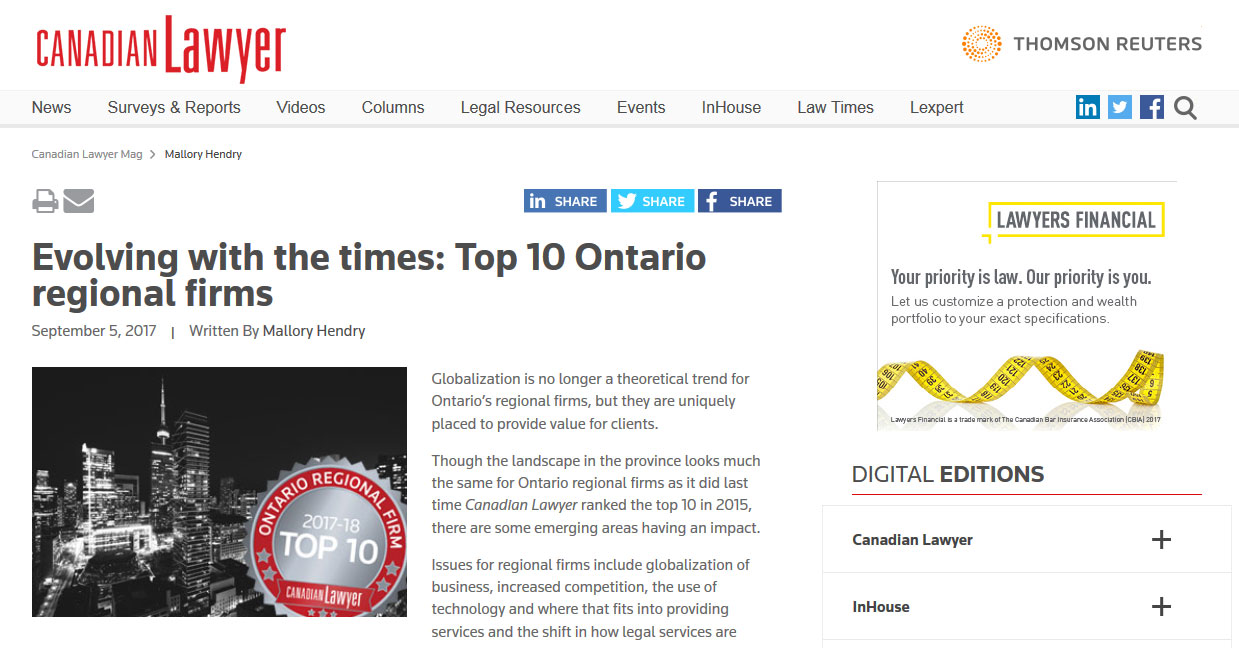Share article on LinkedIn button
The width and height of the screenshot is (1239, 648).
click(x=565, y=201)
